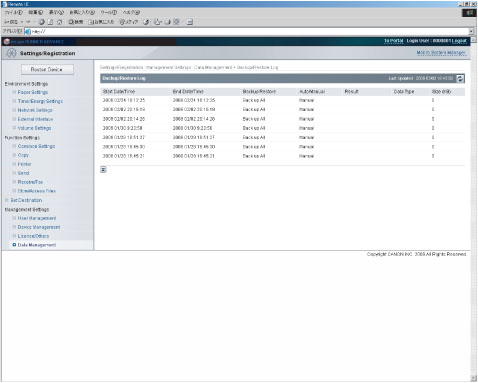Click the browser Stop icon in toolbar
The height and width of the screenshot is (383, 478).
pyautogui.click(x=42, y=22)
